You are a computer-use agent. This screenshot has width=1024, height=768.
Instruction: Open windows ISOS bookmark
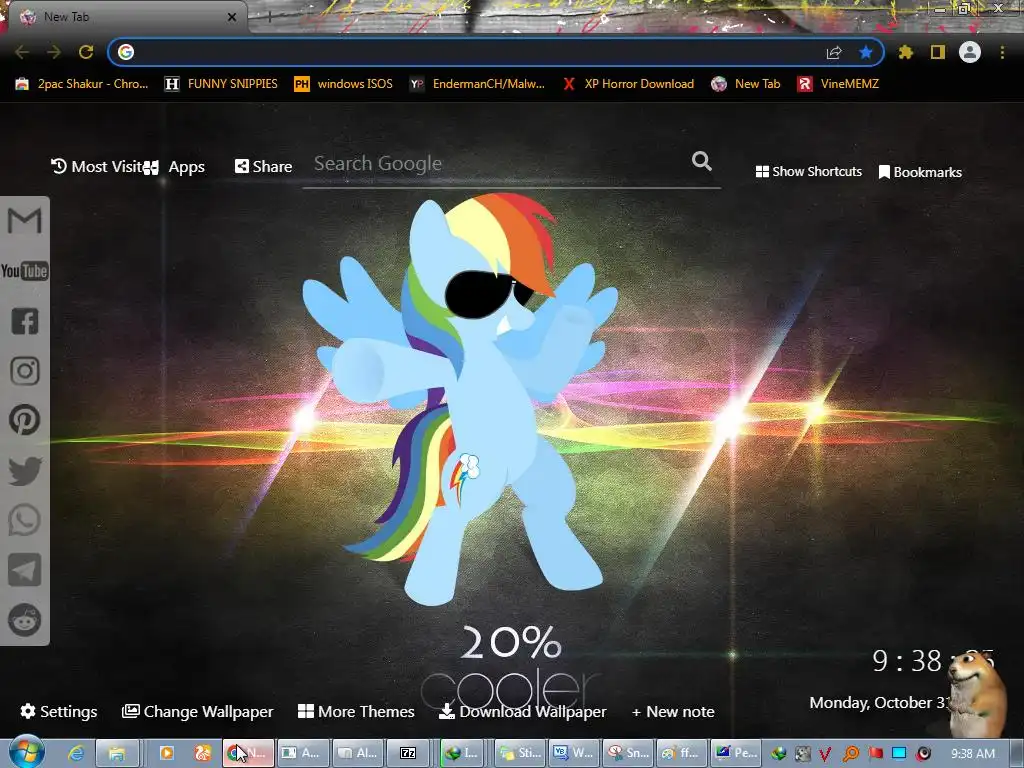click(344, 84)
